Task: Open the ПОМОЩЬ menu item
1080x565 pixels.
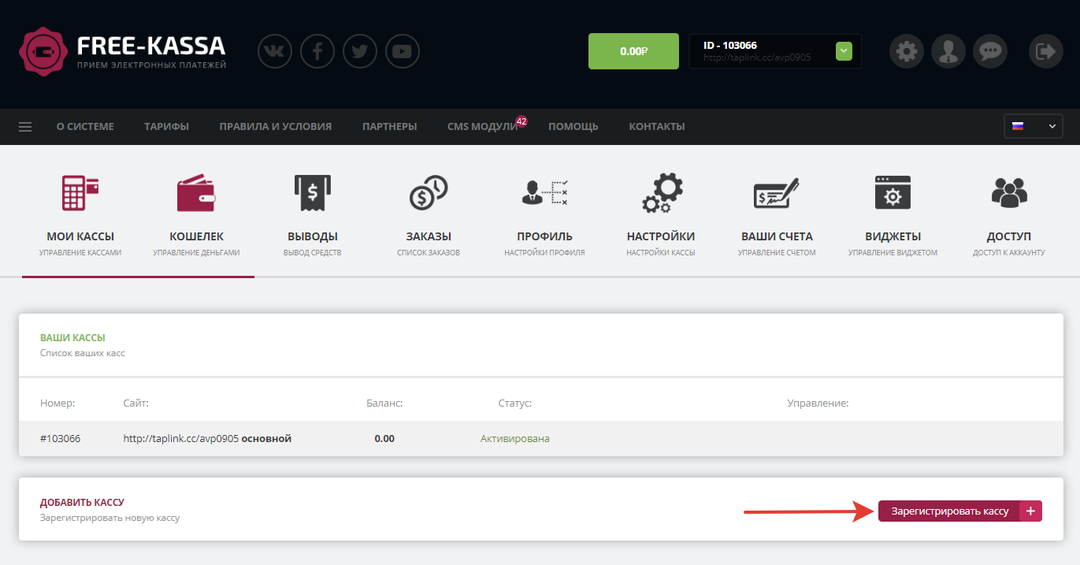Action: 573,127
